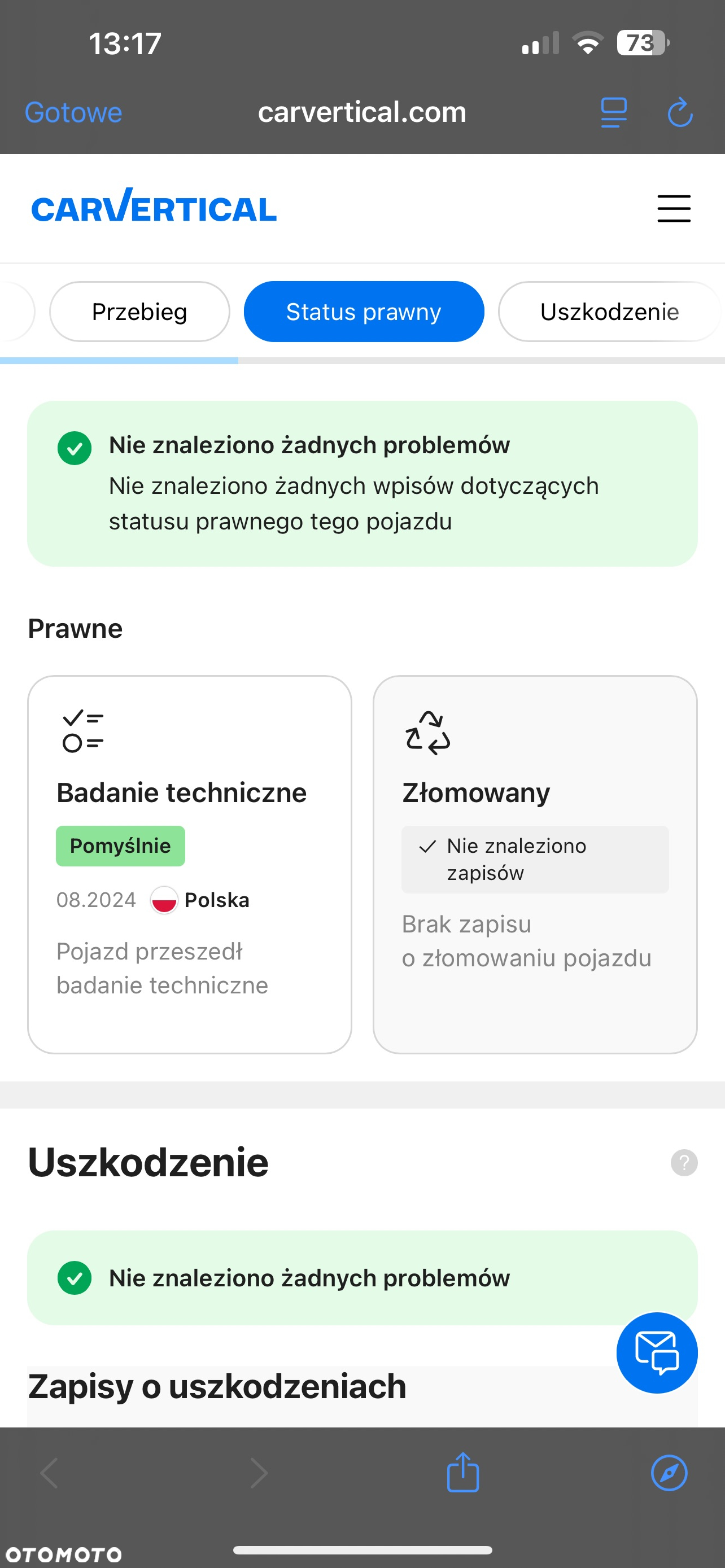Tap the back navigation arrow

pyautogui.click(x=49, y=1473)
